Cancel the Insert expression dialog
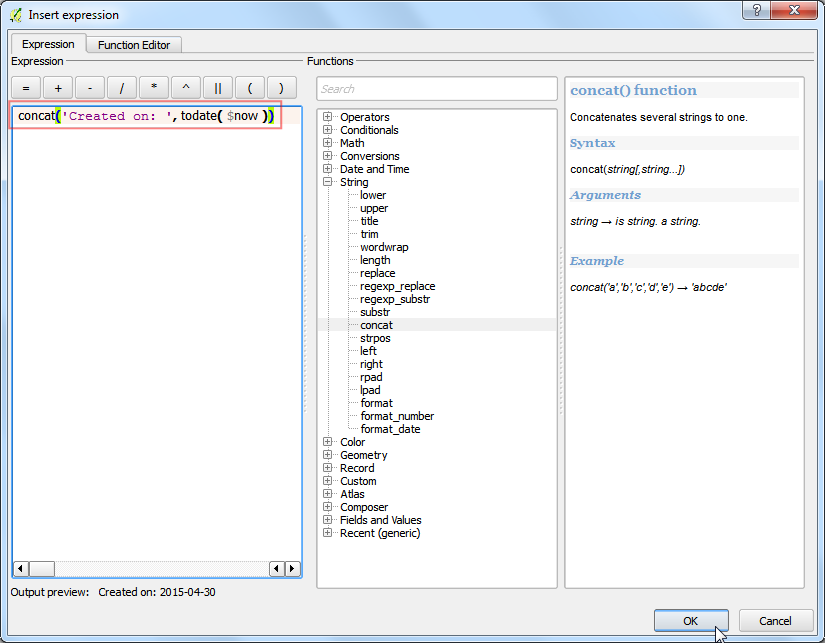 (775, 621)
